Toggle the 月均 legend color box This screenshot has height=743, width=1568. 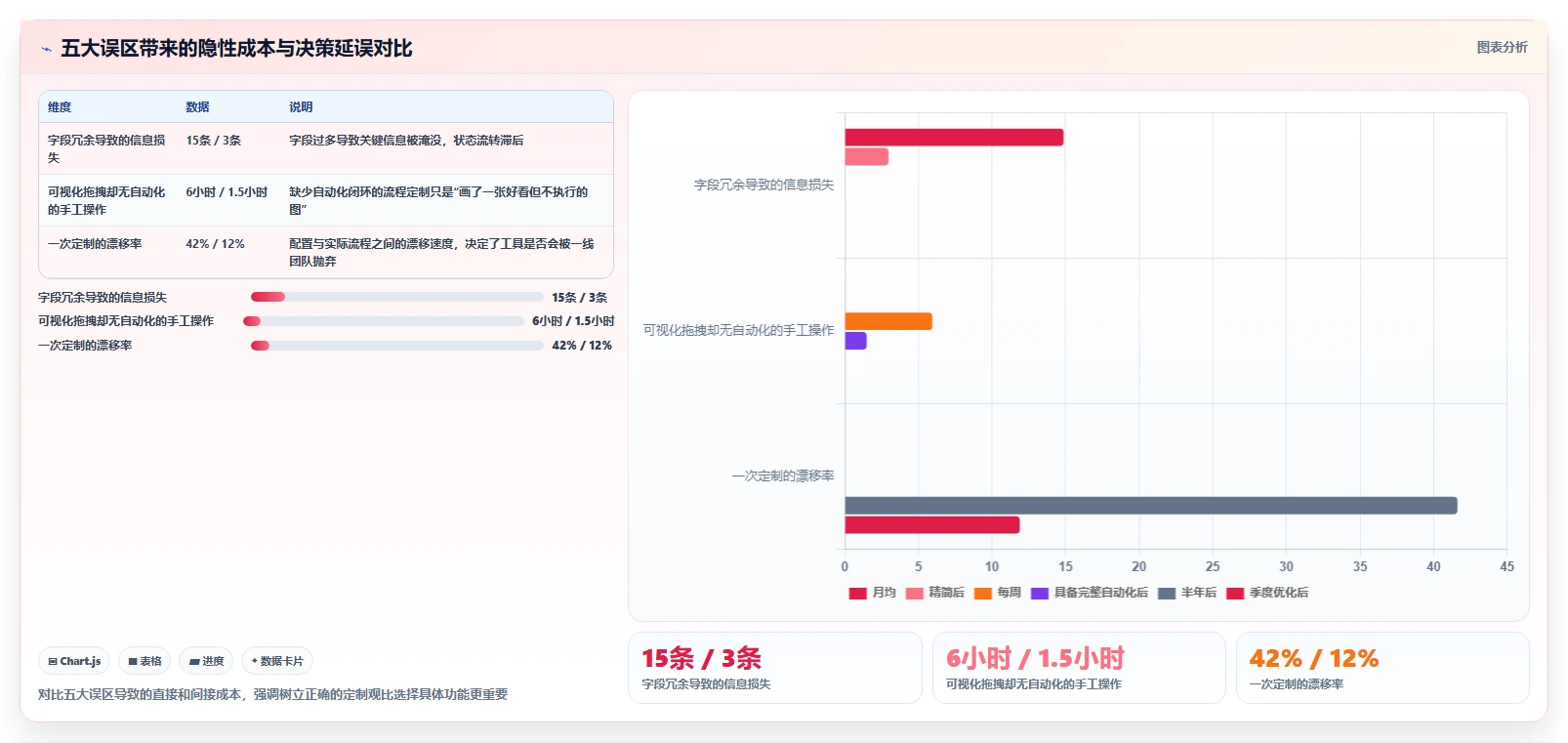coord(858,593)
